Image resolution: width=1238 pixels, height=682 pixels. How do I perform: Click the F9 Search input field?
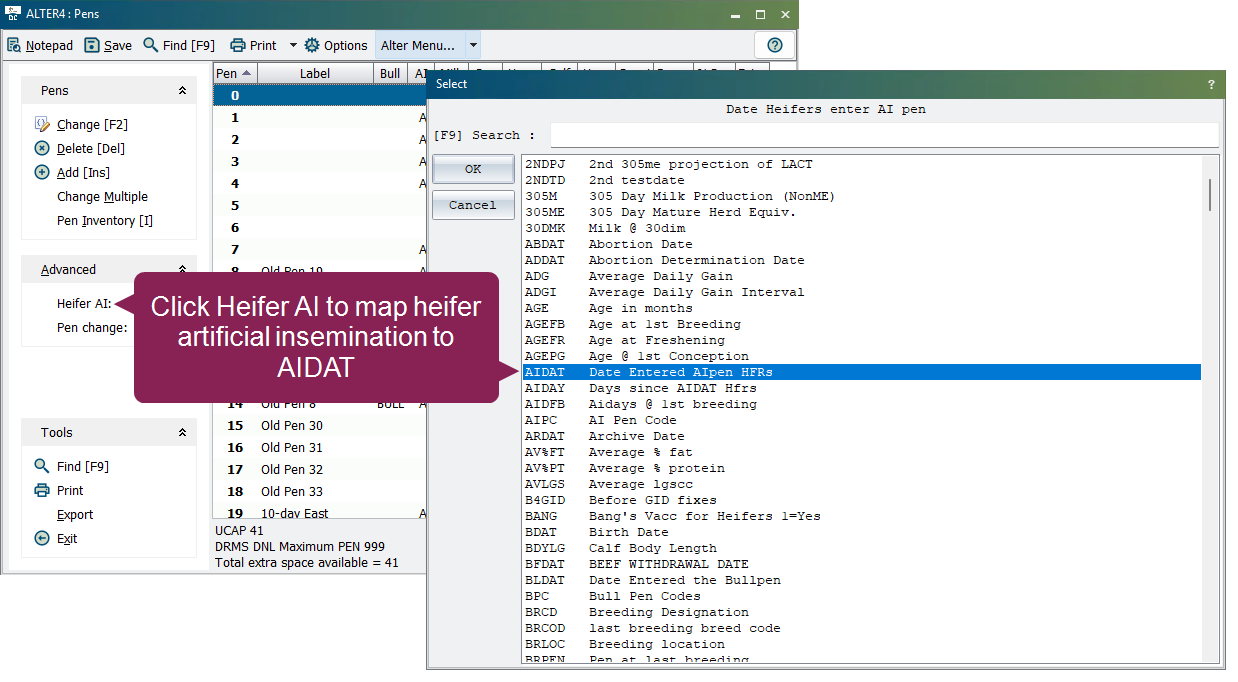(884, 135)
